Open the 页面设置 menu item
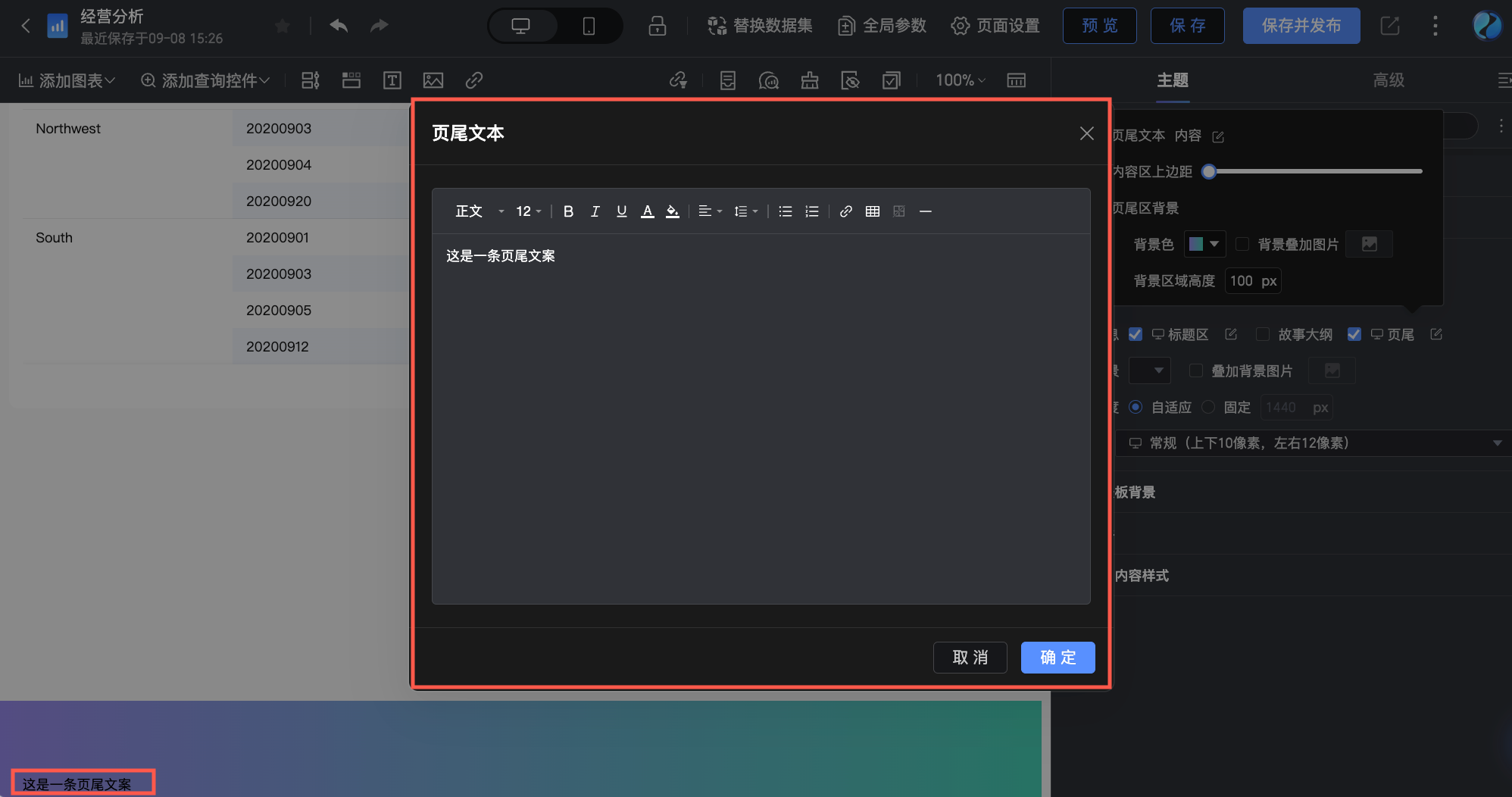 click(995, 25)
